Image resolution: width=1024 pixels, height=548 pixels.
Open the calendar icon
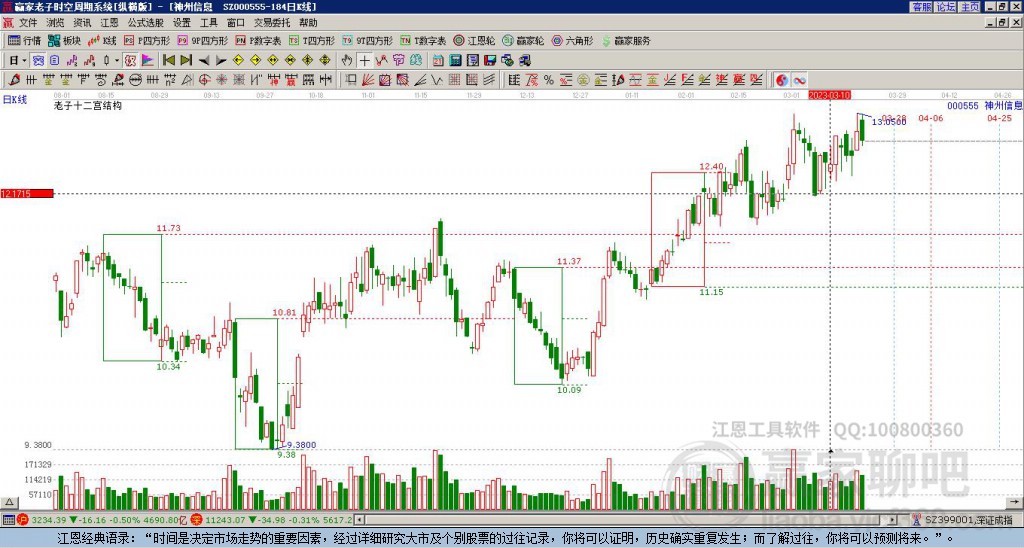point(438,61)
